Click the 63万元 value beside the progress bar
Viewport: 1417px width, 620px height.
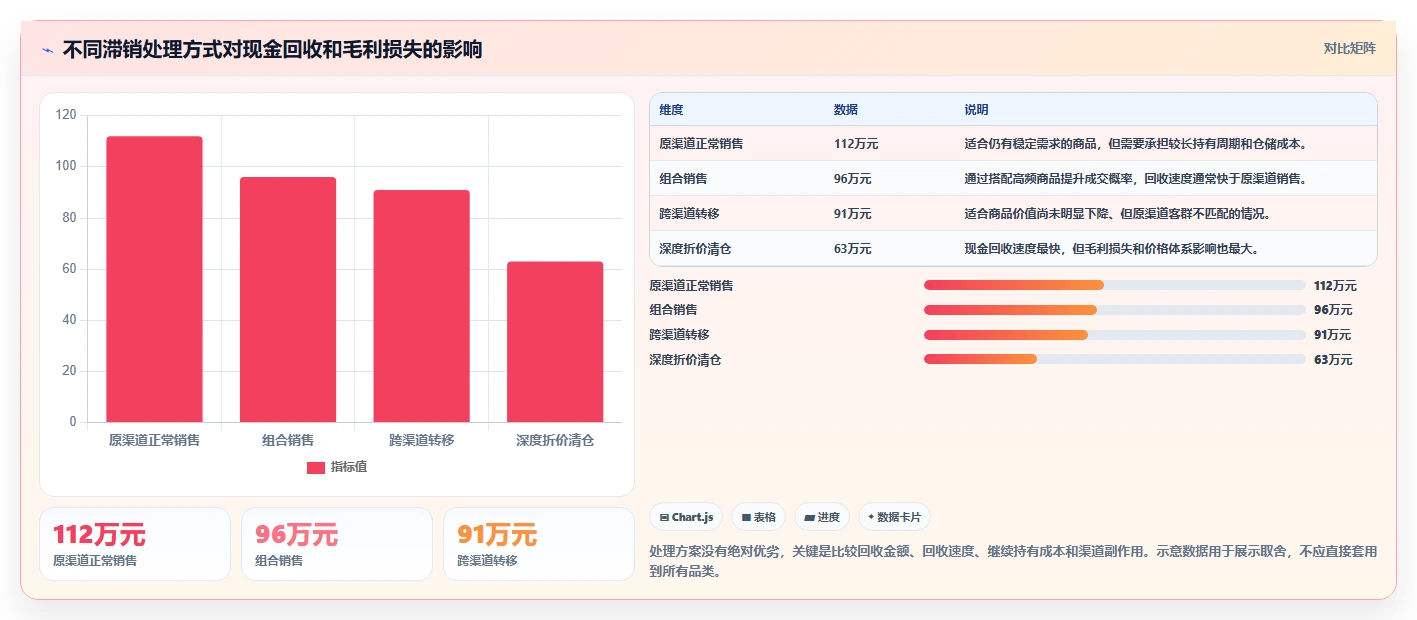coord(1332,360)
